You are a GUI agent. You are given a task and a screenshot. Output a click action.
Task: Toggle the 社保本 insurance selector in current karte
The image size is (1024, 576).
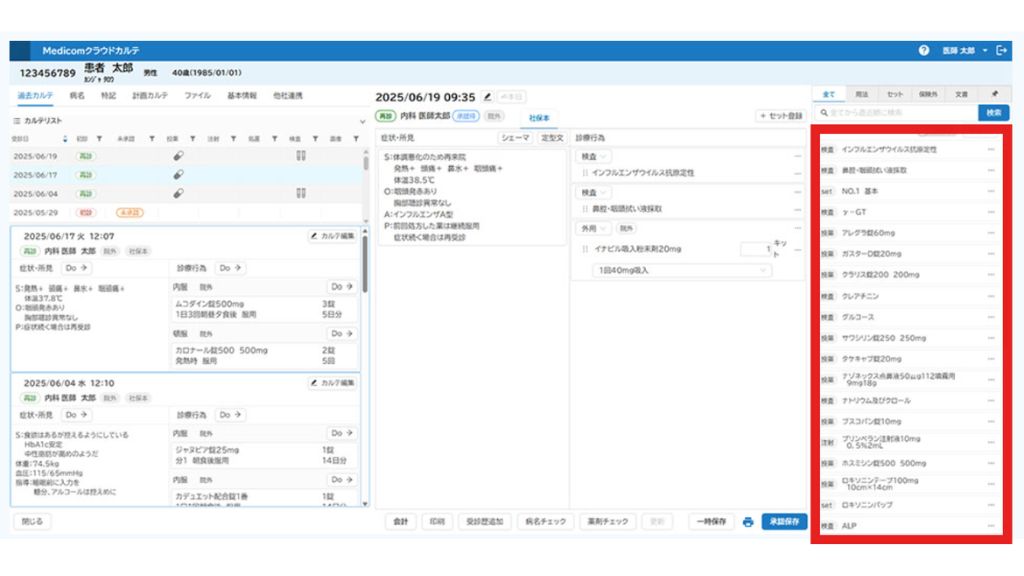pos(539,117)
